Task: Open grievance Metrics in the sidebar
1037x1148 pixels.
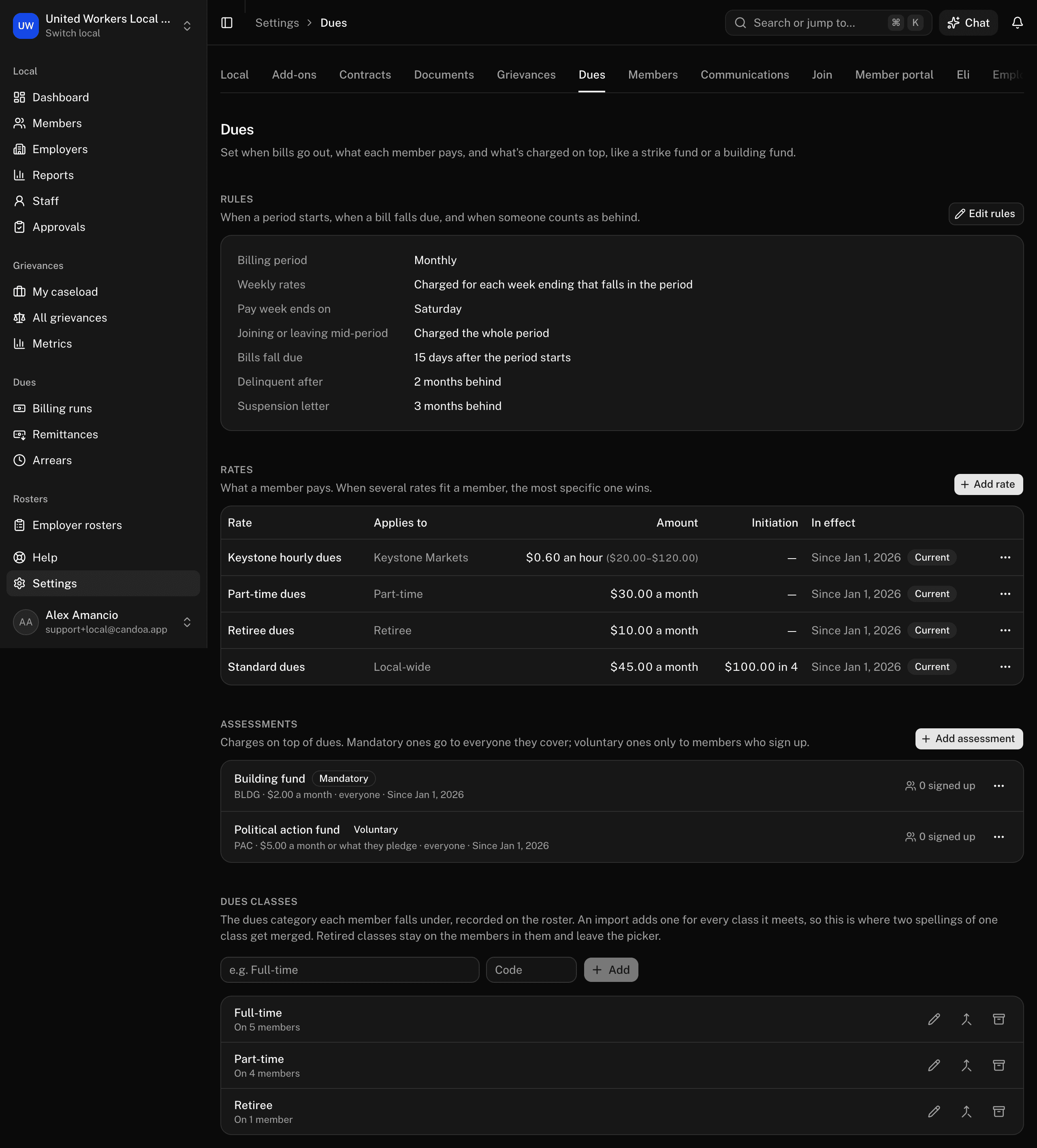Action: (x=103, y=344)
